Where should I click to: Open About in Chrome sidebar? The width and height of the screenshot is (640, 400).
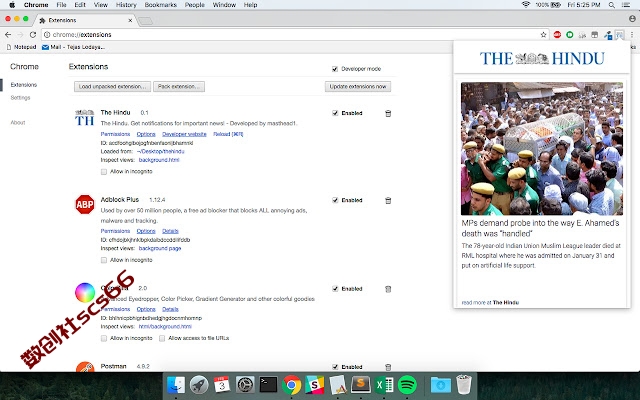click(x=18, y=122)
